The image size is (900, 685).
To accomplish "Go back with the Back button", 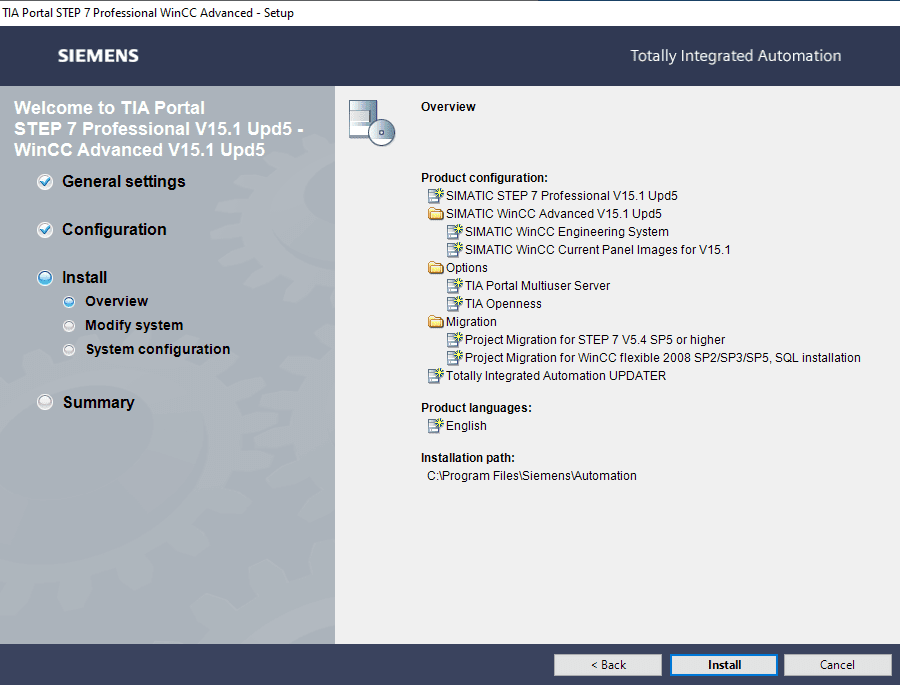I will pyautogui.click(x=608, y=664).
